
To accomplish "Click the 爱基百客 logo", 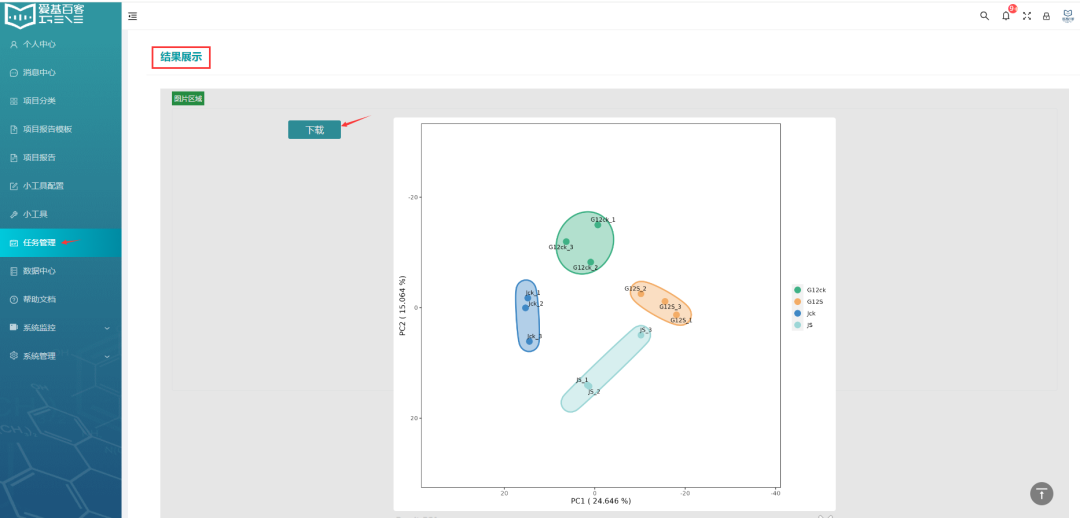I will point(45,14).
